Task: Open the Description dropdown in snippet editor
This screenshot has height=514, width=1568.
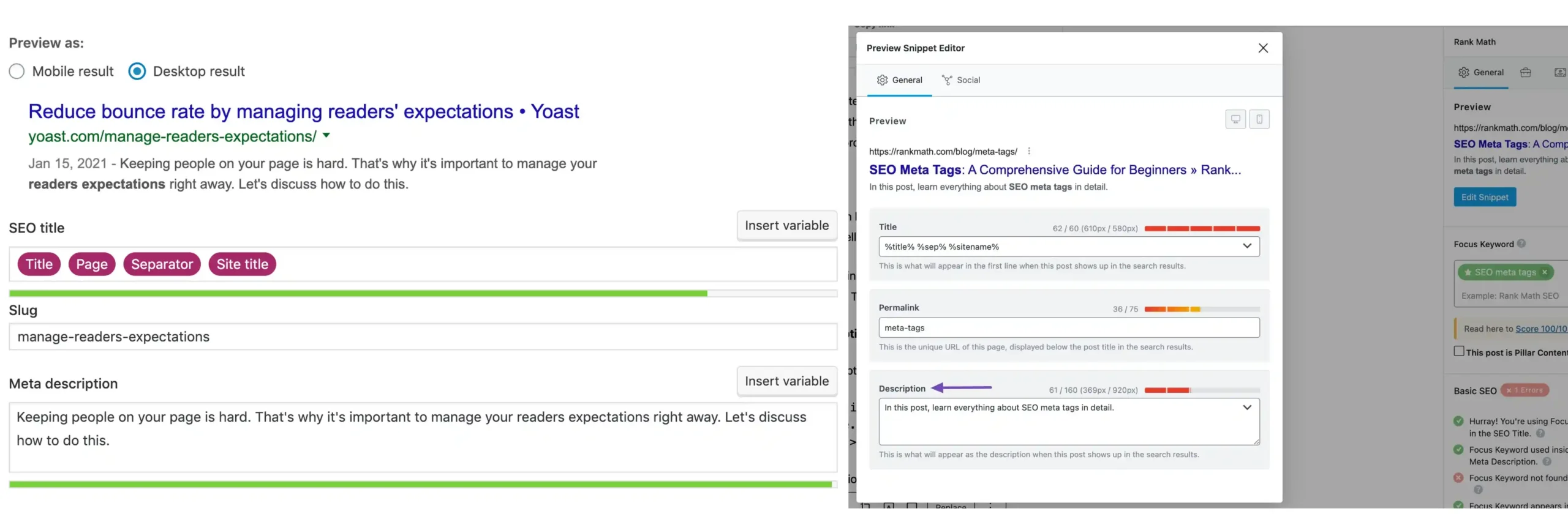Action: click(x=1246, y=407)
